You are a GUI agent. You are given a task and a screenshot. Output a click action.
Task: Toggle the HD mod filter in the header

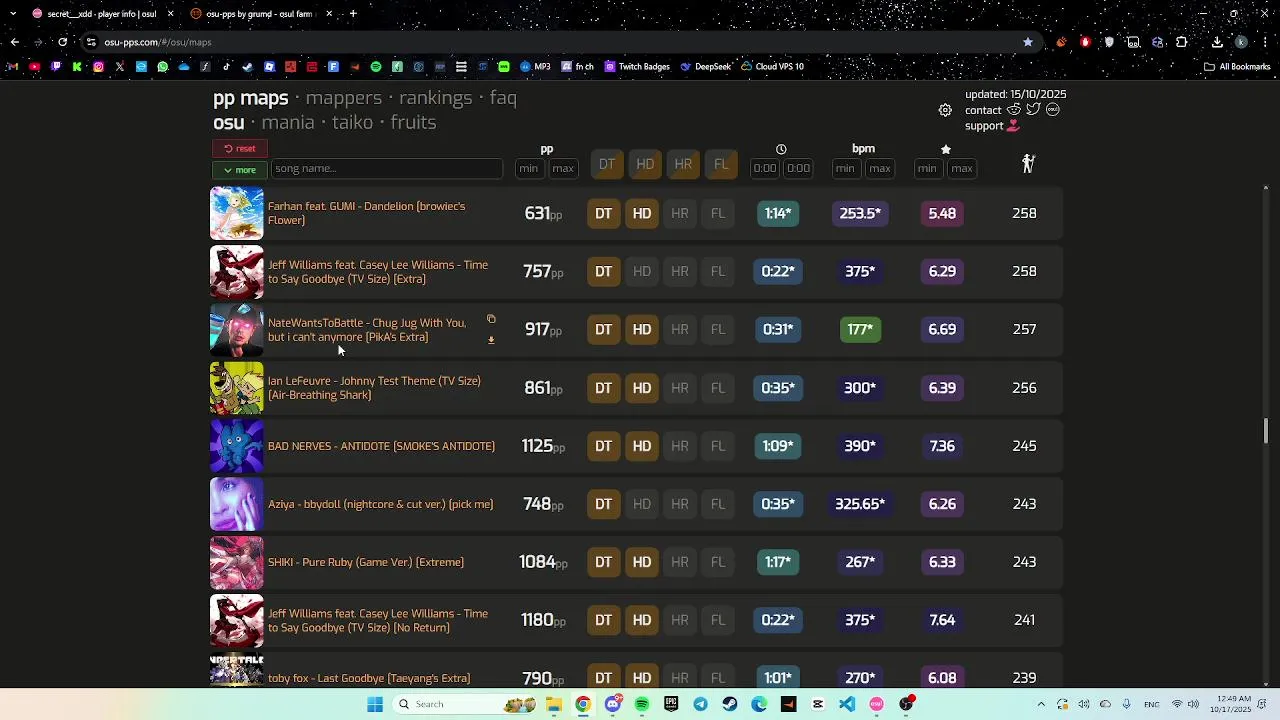645,164
